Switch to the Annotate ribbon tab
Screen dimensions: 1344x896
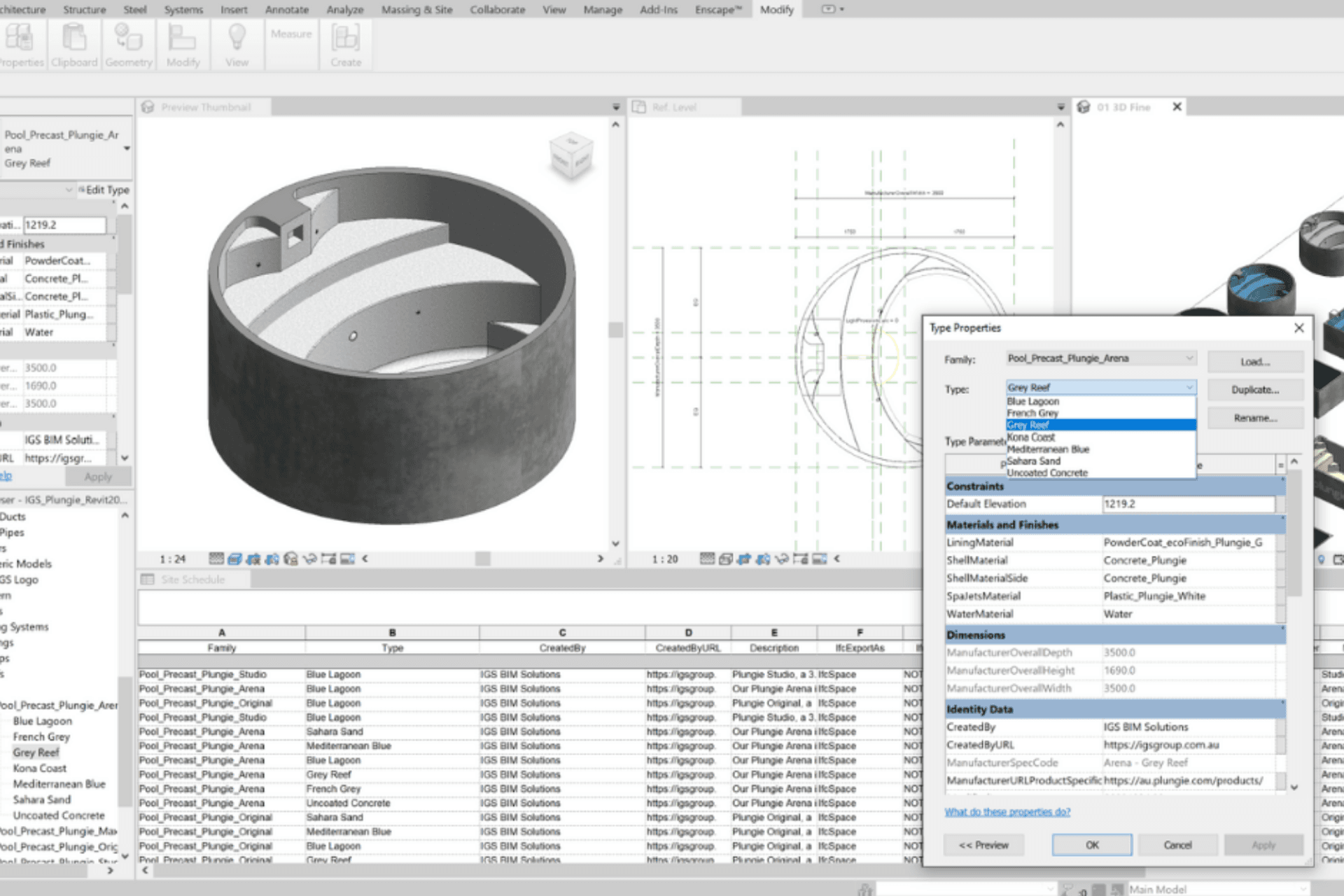tap(286, 10)
